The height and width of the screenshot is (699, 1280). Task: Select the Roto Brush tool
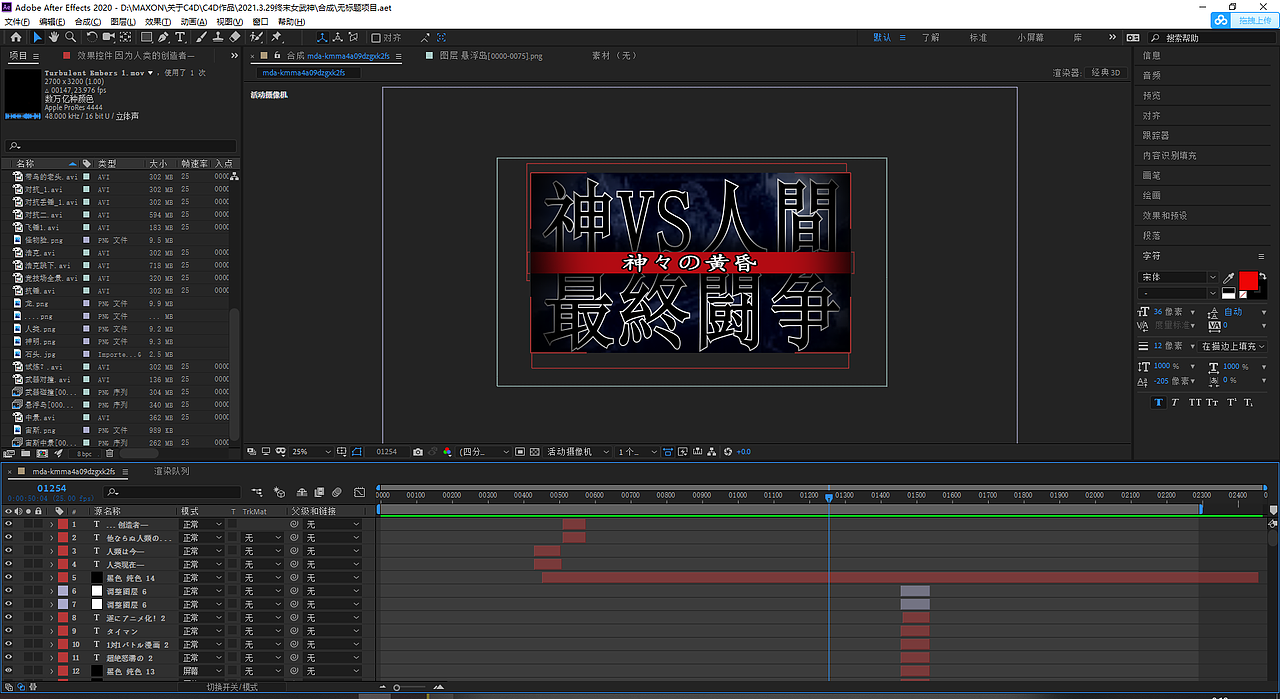click(x=257, y=37)
